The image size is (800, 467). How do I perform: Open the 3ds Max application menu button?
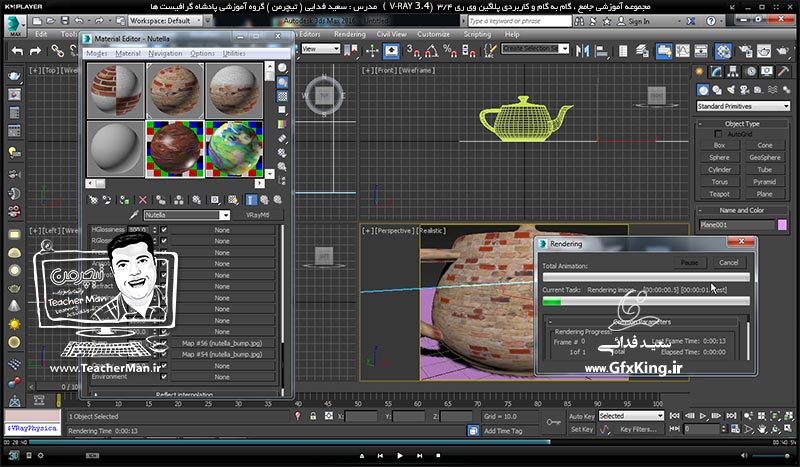pyautogui.click(x=15, y=24)
